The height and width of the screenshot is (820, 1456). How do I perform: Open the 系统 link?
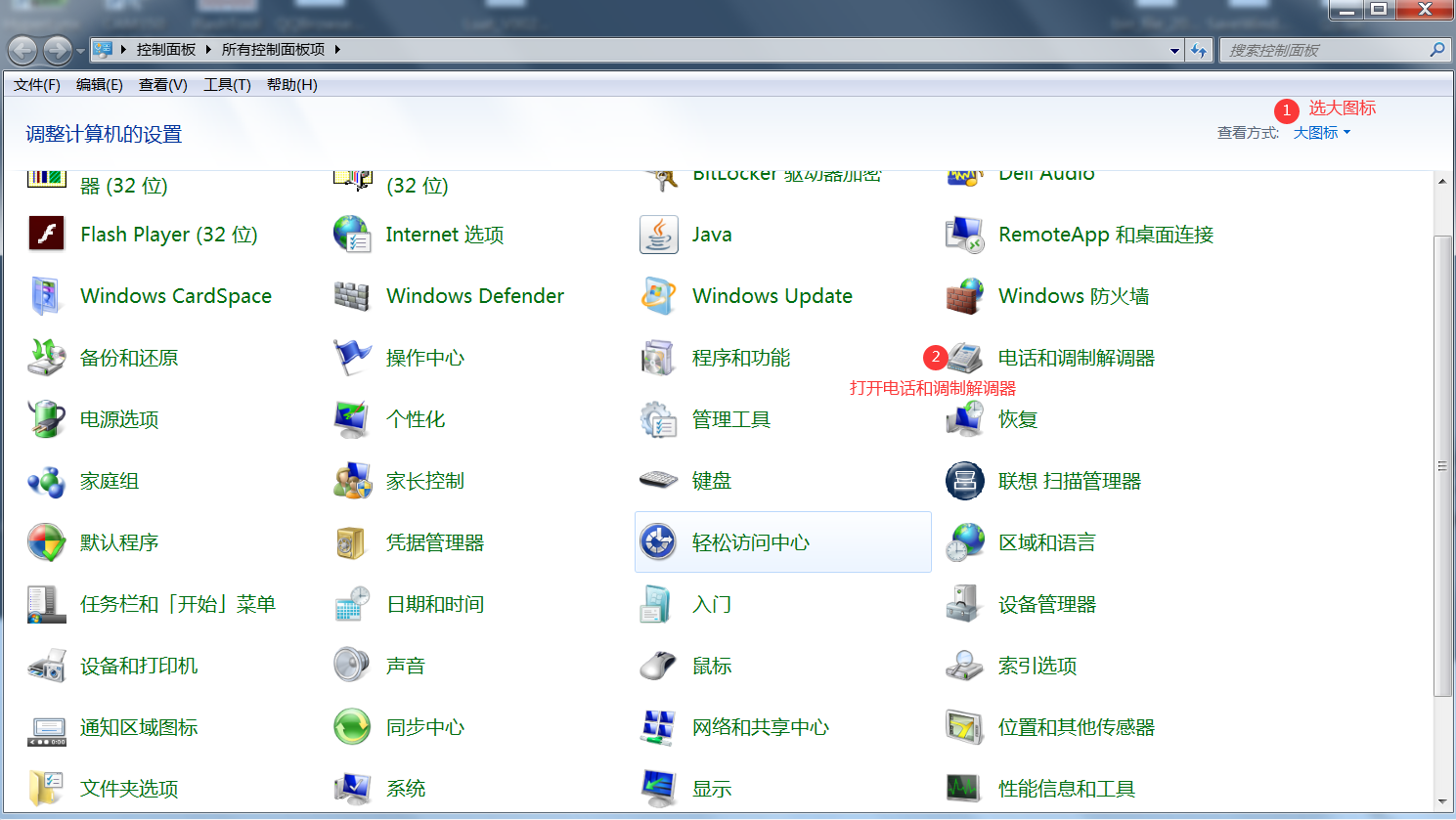click(x=406, y=789)
